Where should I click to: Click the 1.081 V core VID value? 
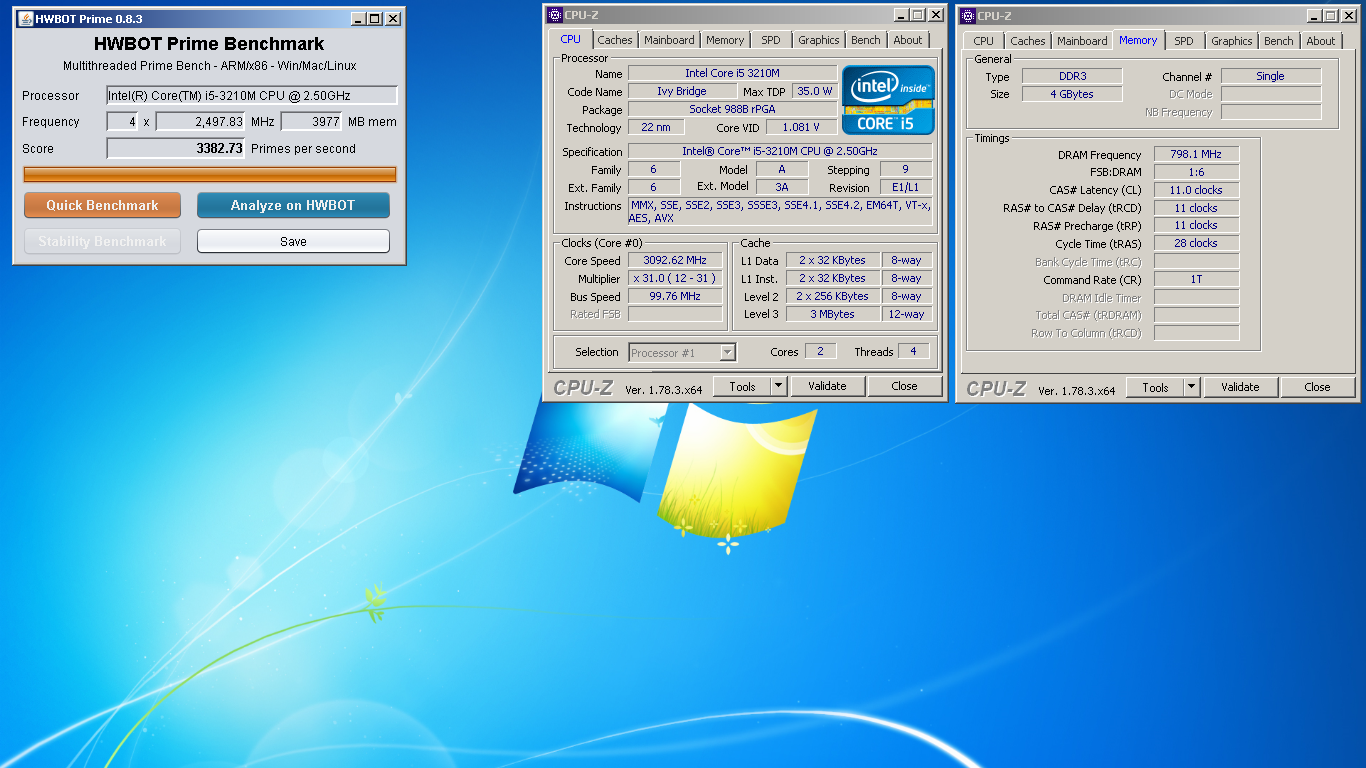point(802,127)
